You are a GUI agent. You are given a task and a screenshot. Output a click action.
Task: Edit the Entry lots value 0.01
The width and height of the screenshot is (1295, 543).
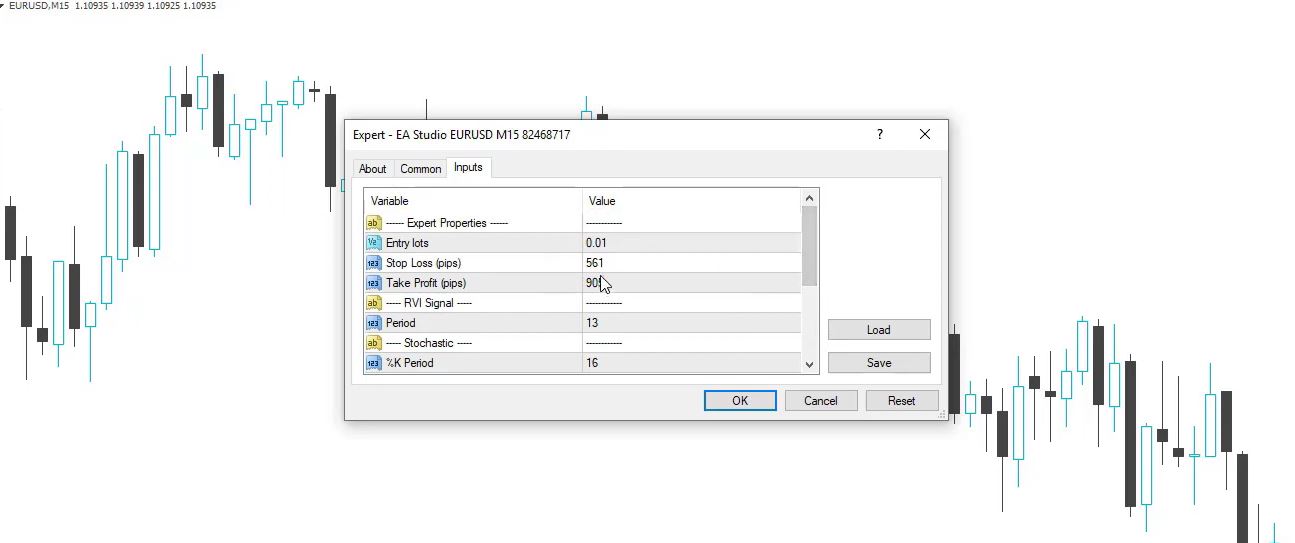click(x=690, y=243)
